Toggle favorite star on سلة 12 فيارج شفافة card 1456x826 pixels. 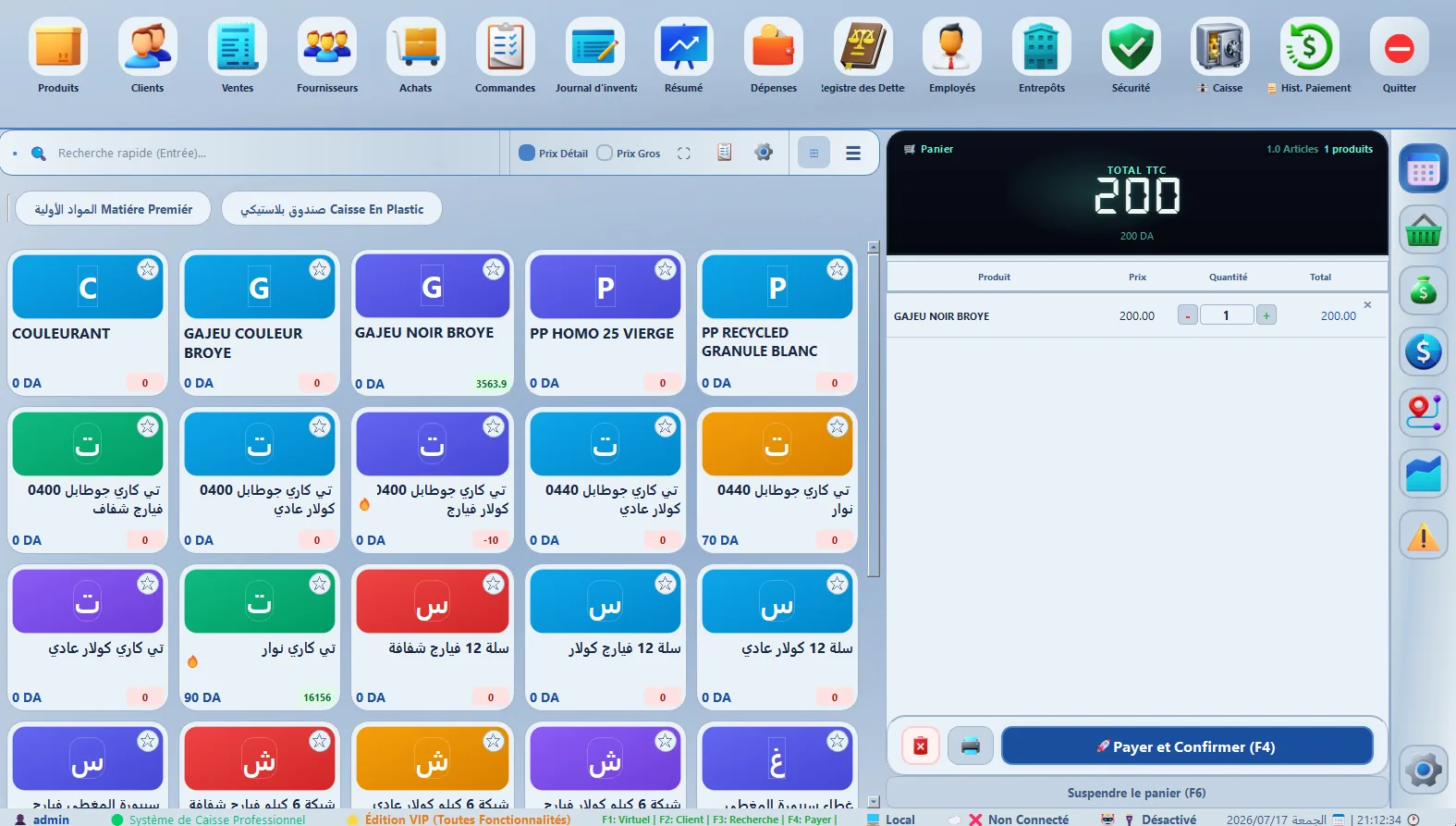tap(493, 584)
